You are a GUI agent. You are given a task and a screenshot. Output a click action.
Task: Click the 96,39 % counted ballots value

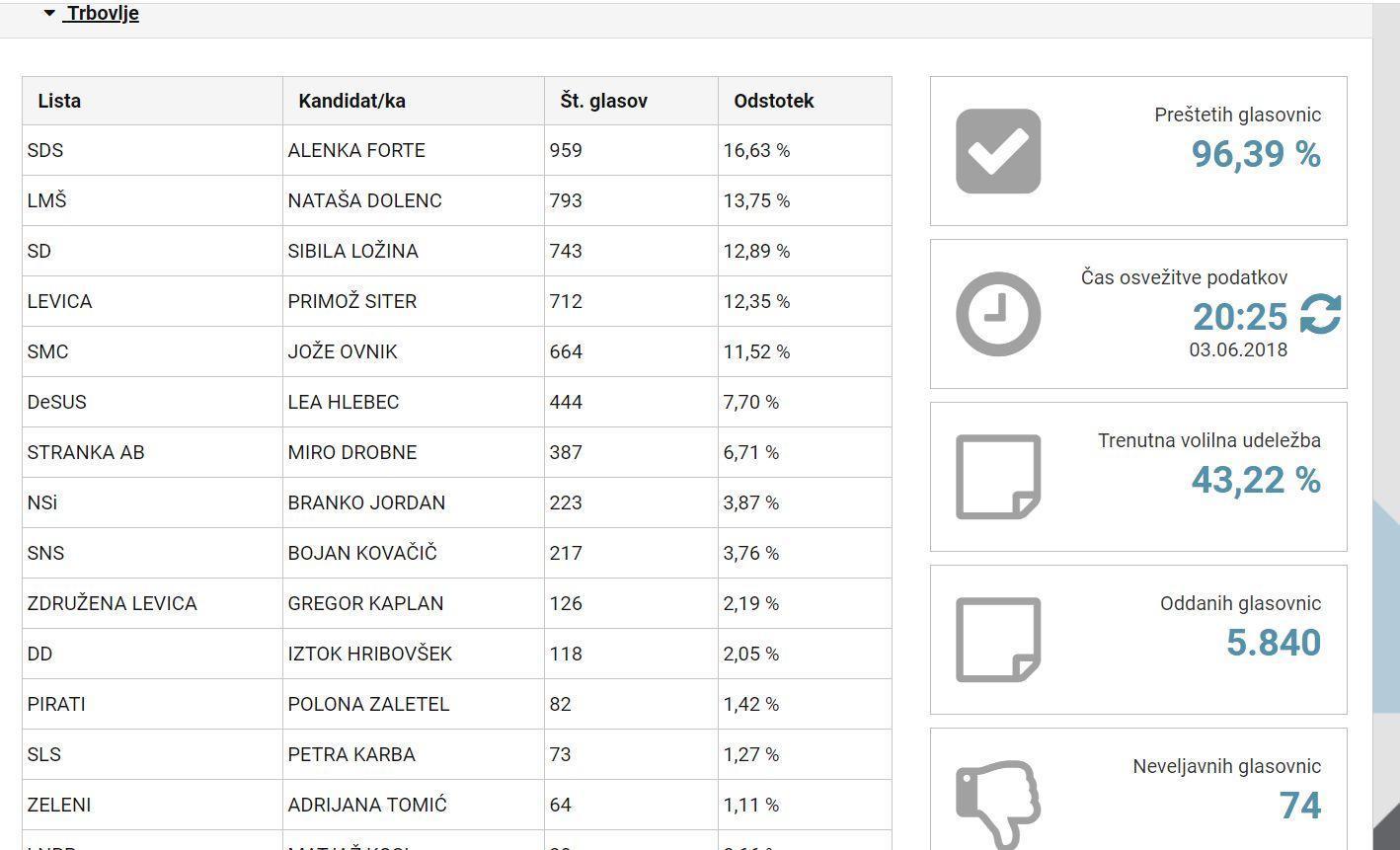click(x=1255, y=154)
